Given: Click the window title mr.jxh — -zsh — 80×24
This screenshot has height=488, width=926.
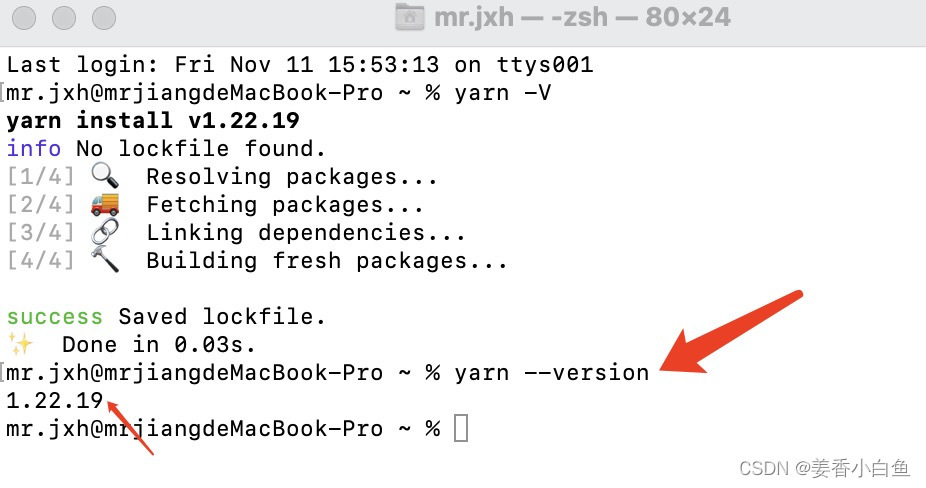Looking at the screenshot, I should [x=582, y=17].
